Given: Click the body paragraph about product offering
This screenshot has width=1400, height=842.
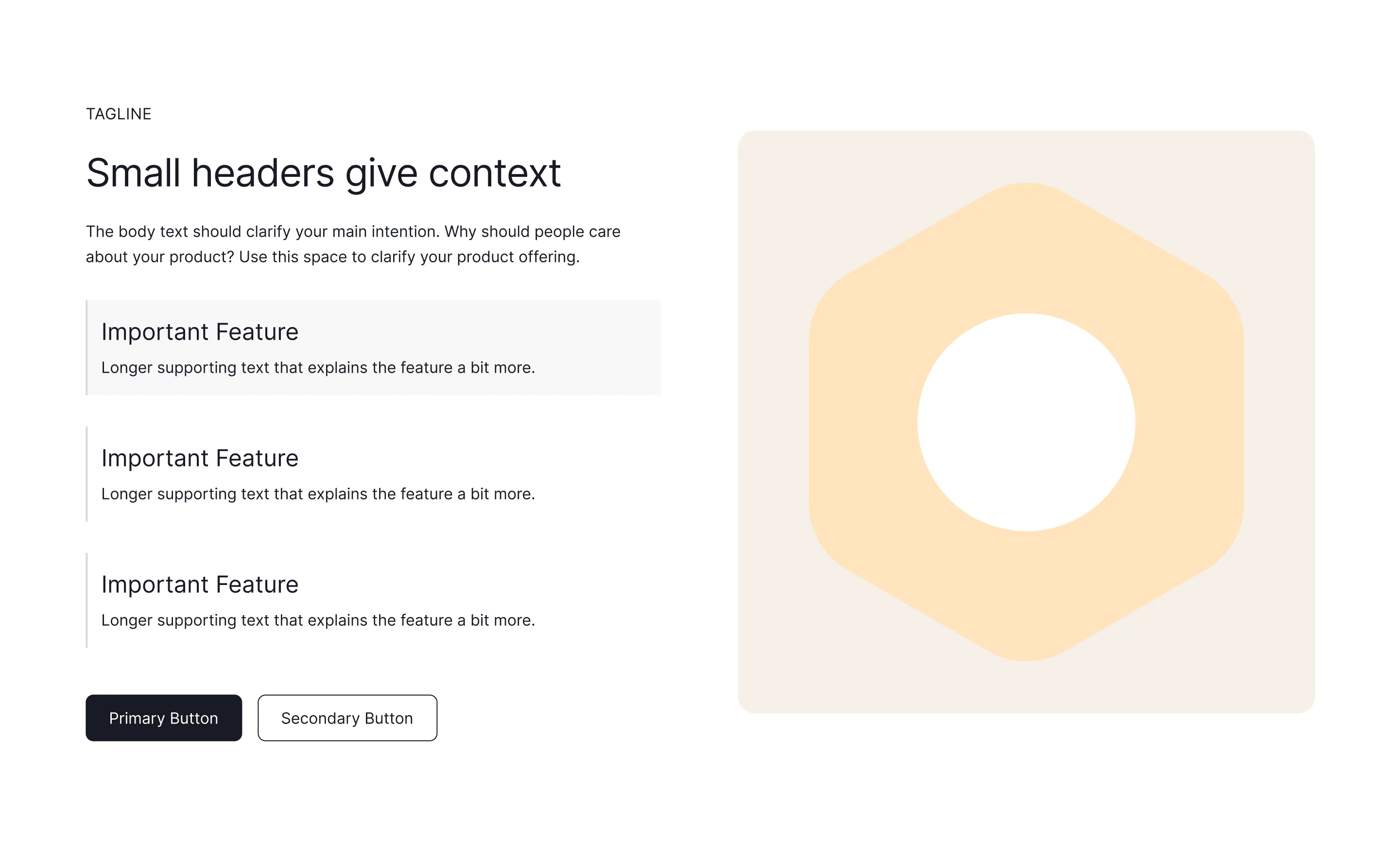Looking at the screenshot, I should pos(353,244).
